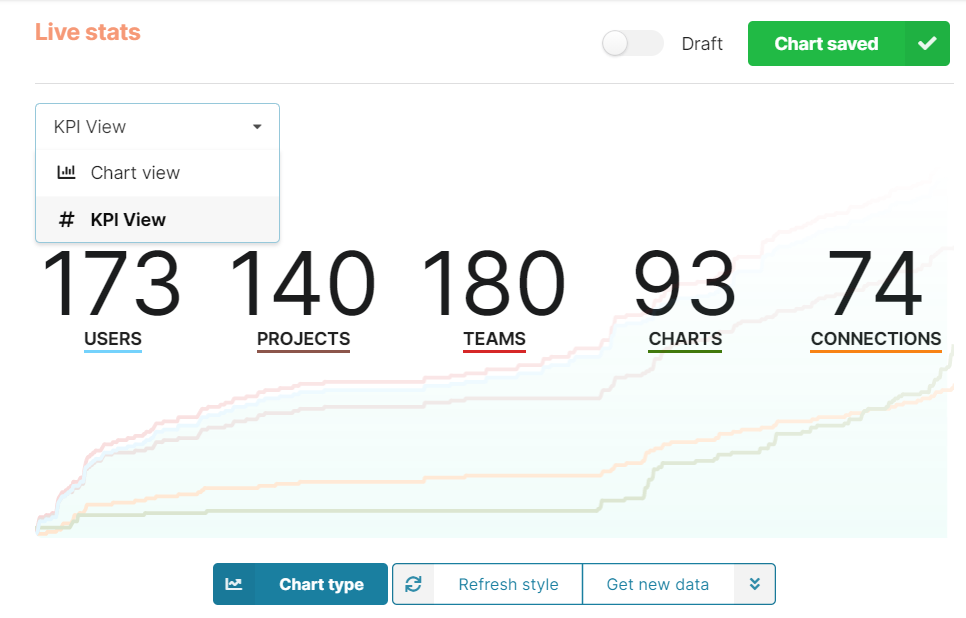Click the refresh arrows icon beside Refresh style
Viewport: 966px width, 618px height.
coord(413,584)
